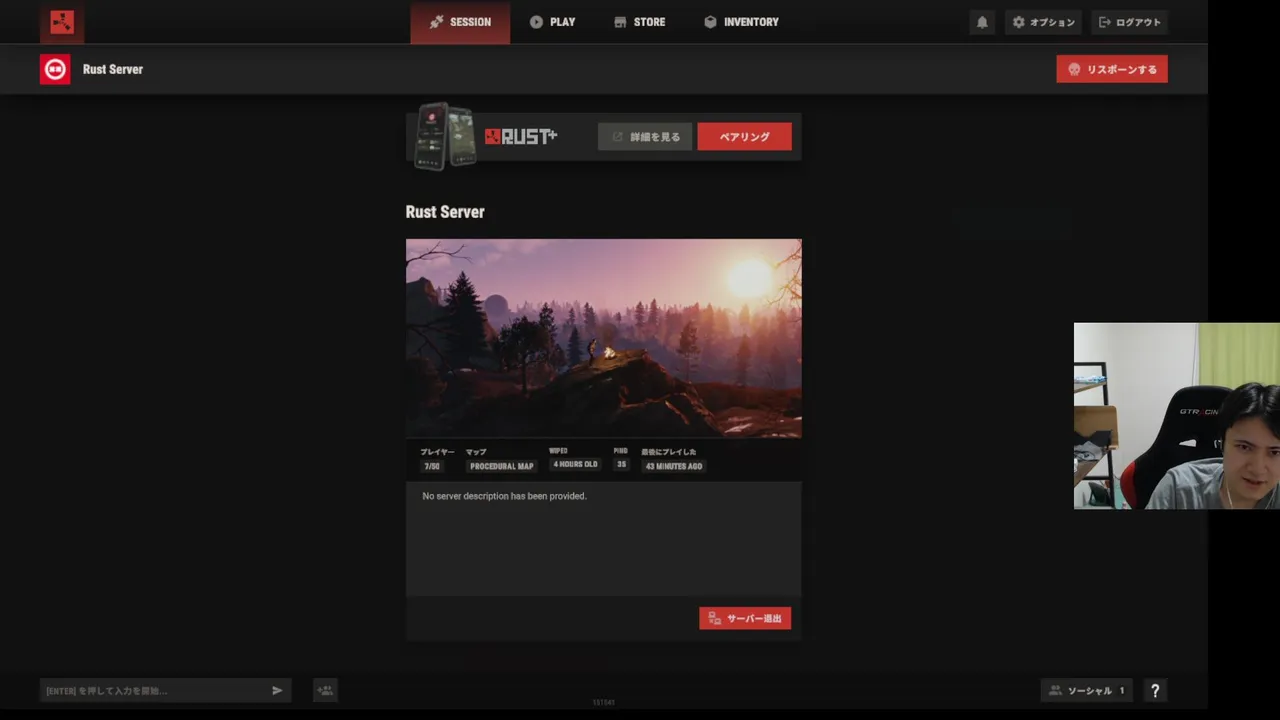Go to the INVENTORY tab
Image resolution: width=1280 pixels, height=720 pixels.
point(741,22)
